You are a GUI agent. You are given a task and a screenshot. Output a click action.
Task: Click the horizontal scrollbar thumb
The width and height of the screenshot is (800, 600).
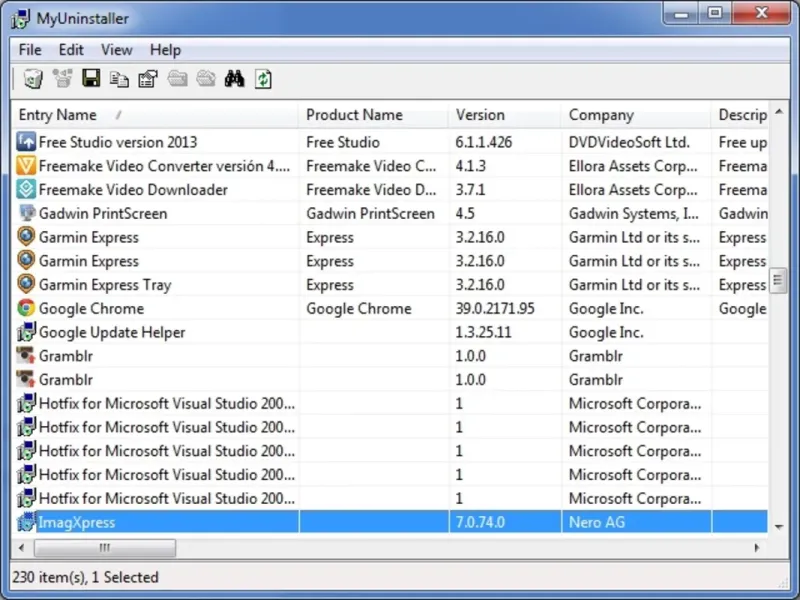[x=104, y=548]
